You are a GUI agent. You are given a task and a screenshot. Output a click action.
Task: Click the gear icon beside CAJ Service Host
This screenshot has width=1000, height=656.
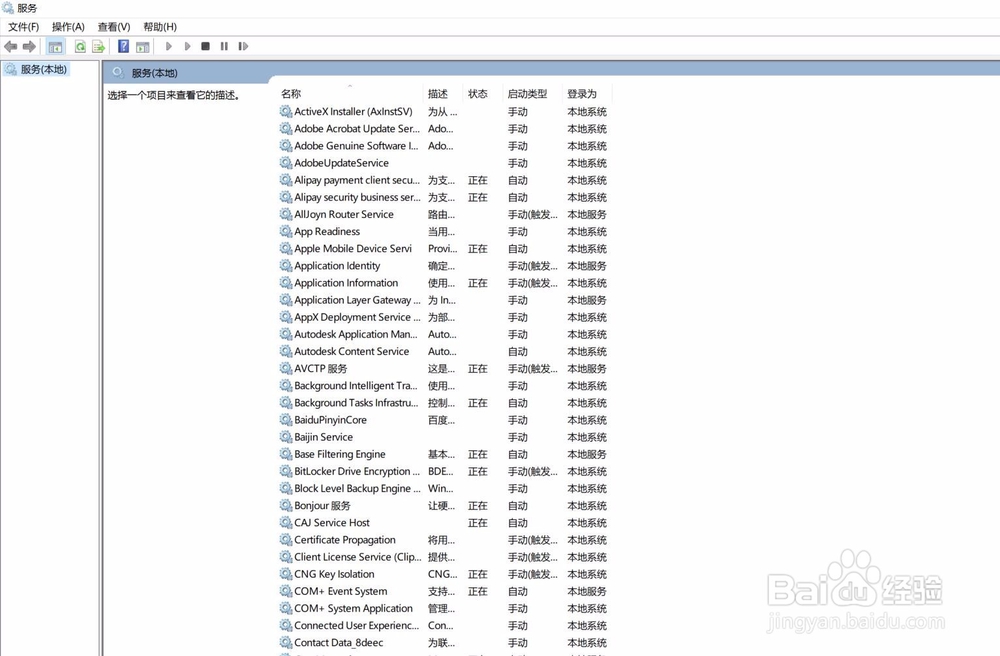coord(286,523)
